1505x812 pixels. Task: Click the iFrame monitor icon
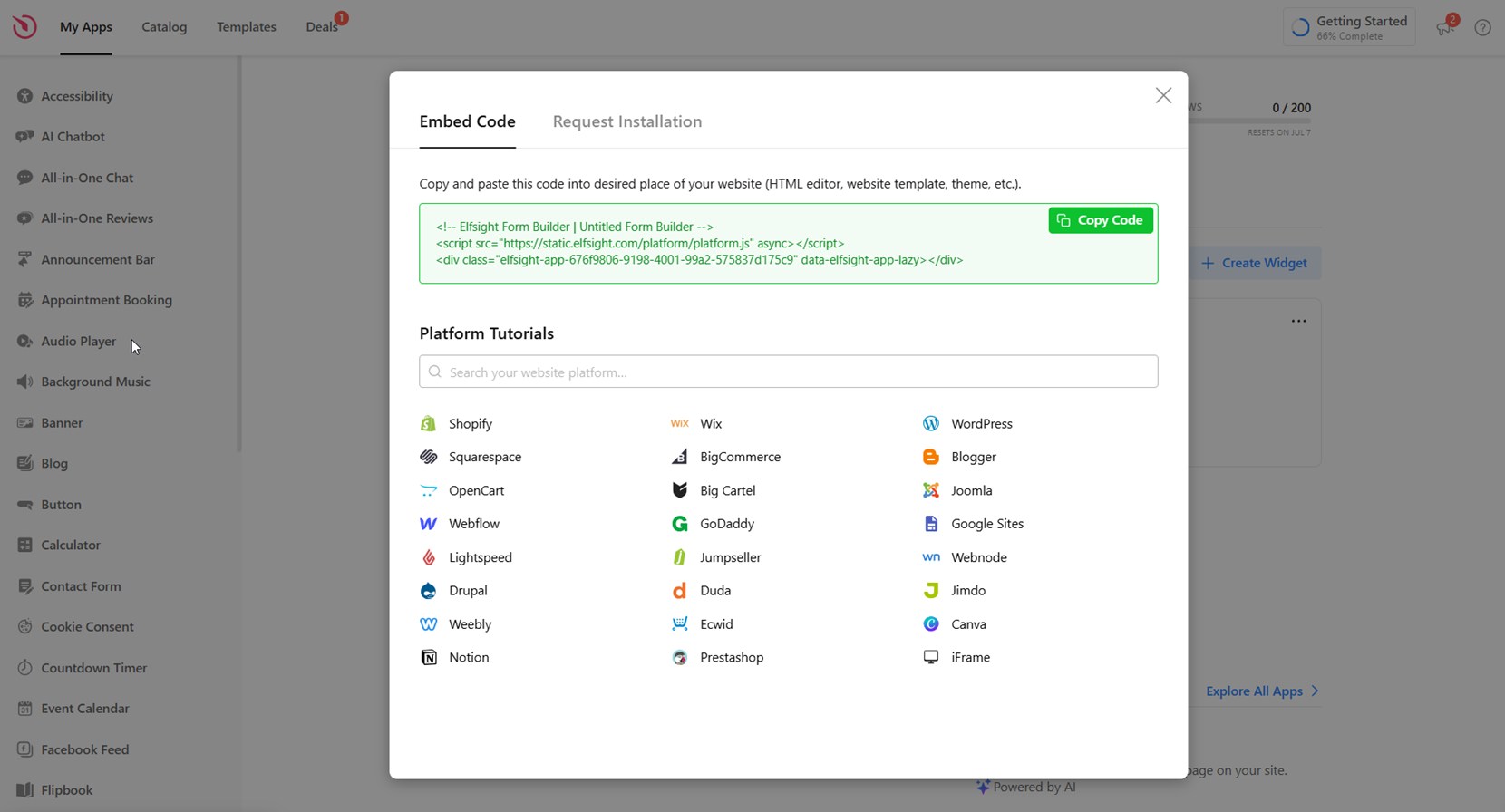point(930,657)
